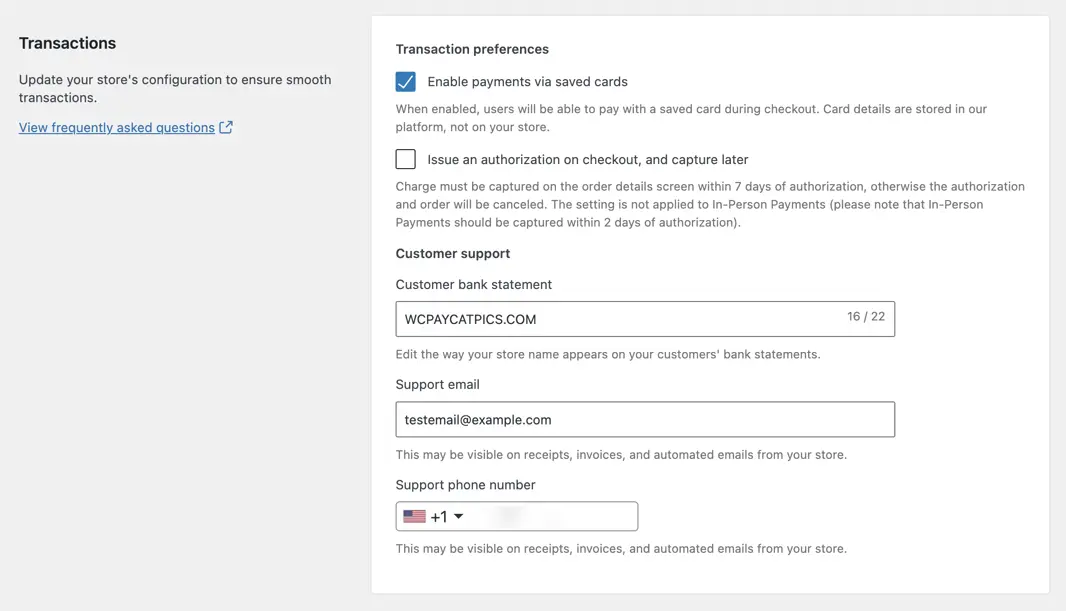The image size is (1066, 611).
Task: Select the +1 country code text
Action: 438,517
